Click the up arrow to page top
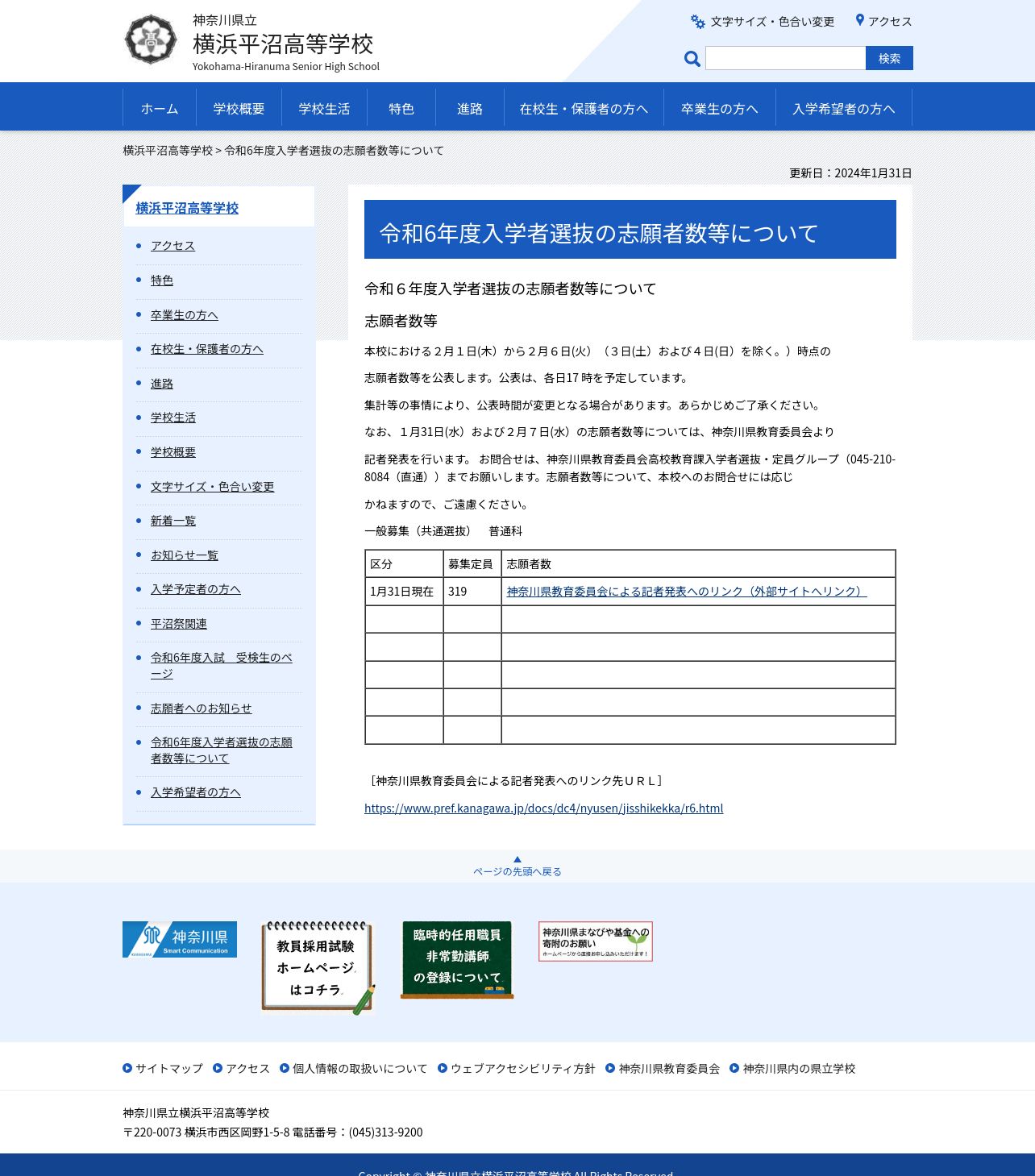 [517, 859]
